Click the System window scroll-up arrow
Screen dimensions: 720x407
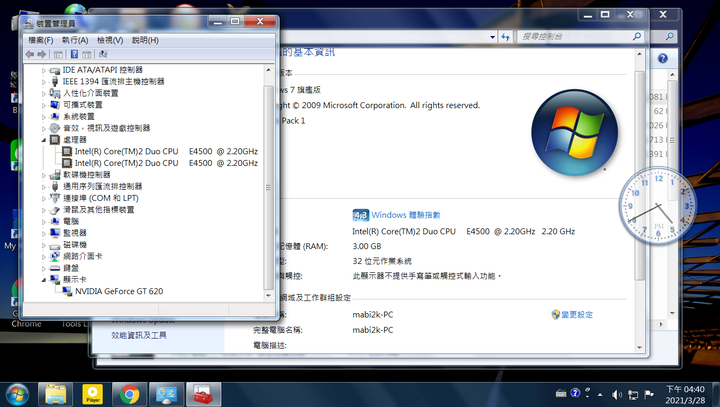[x=639, y=54]
